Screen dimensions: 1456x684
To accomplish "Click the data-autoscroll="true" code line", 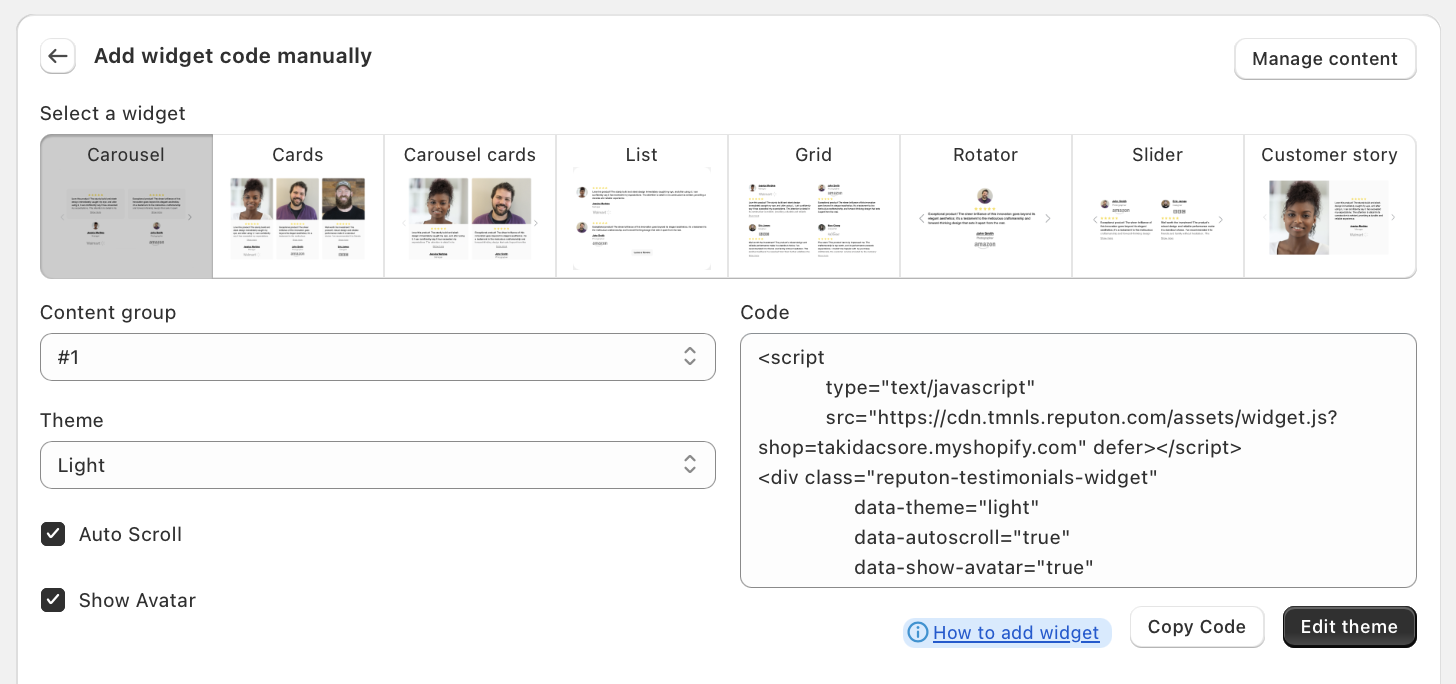I will [x=962, y=537].
